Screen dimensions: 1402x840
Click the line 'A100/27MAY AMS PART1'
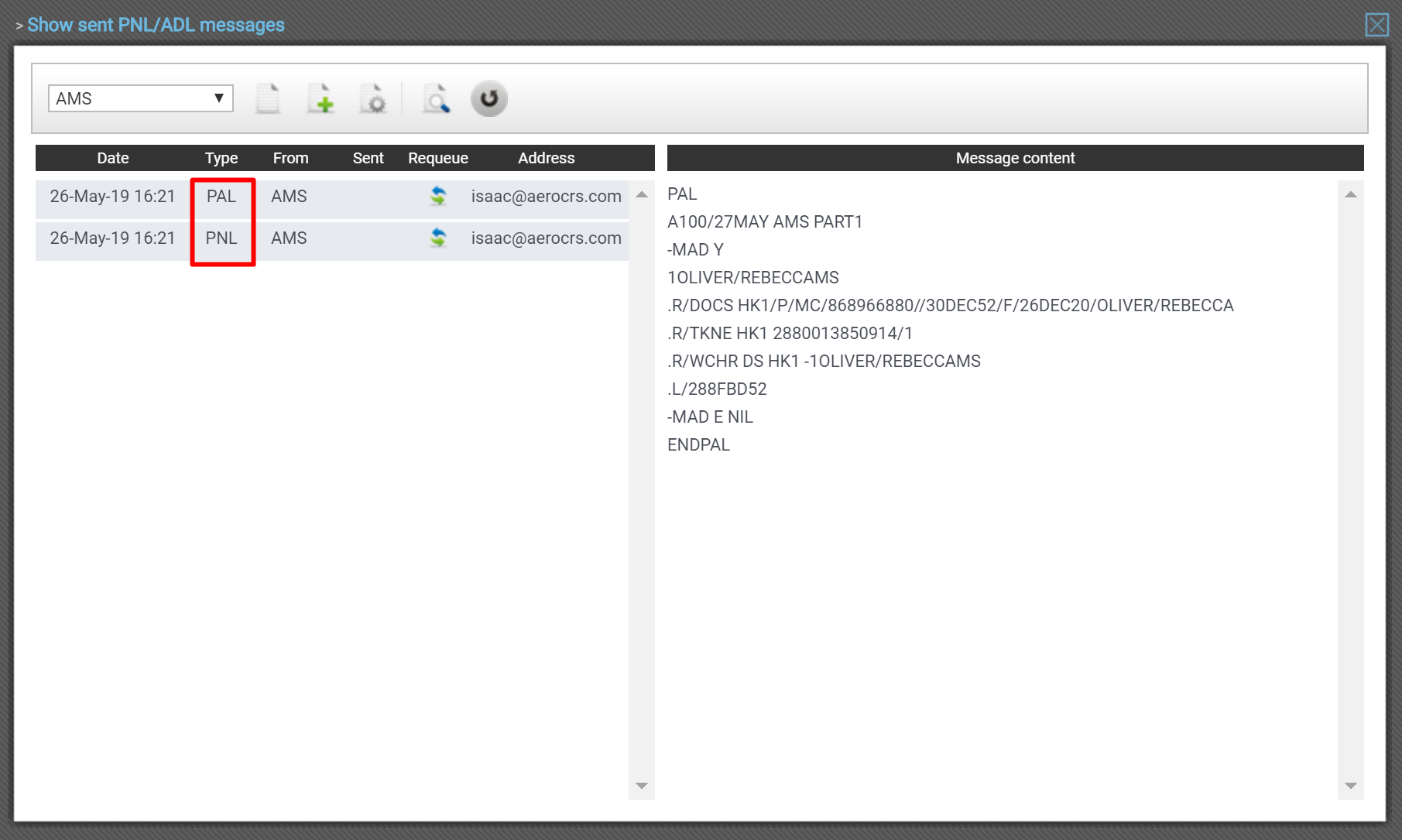point(765,222)
